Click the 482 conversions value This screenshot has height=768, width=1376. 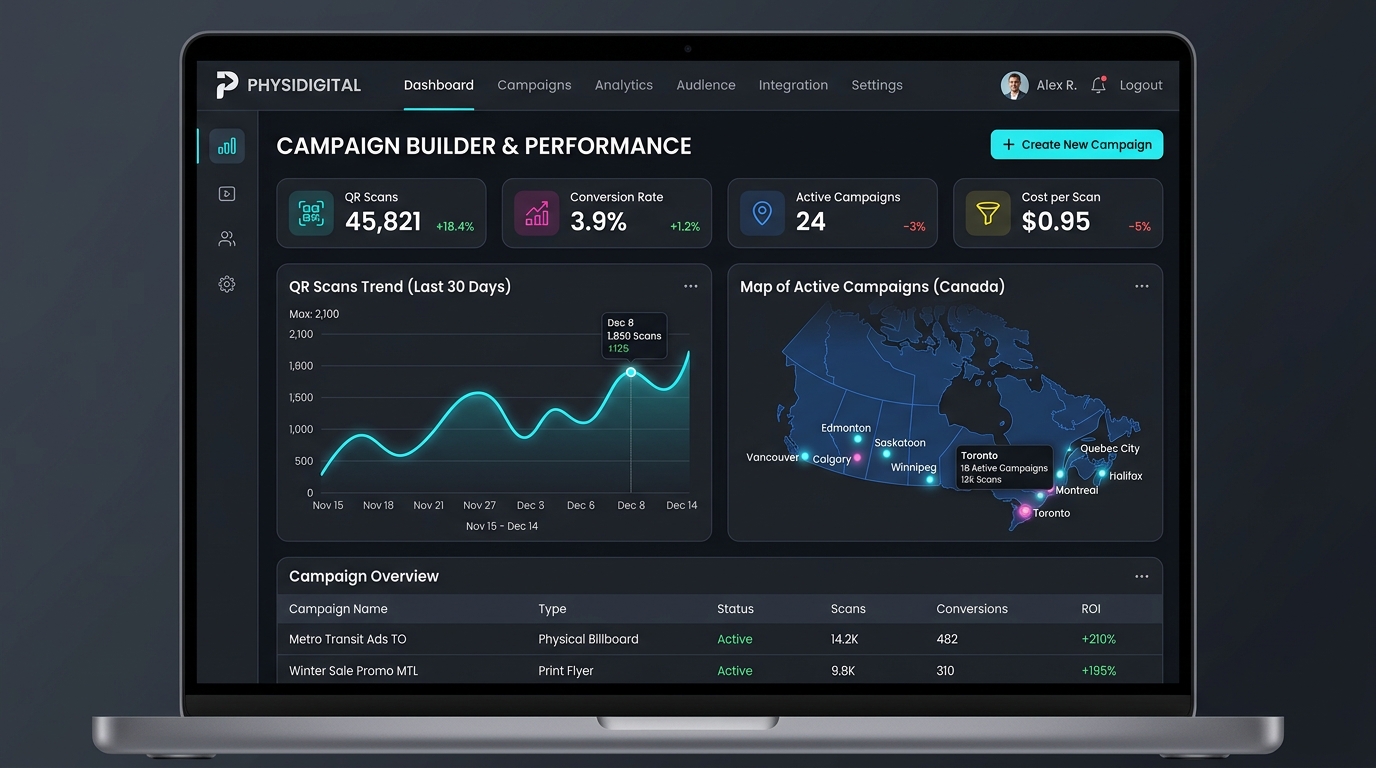click(947, 639)
